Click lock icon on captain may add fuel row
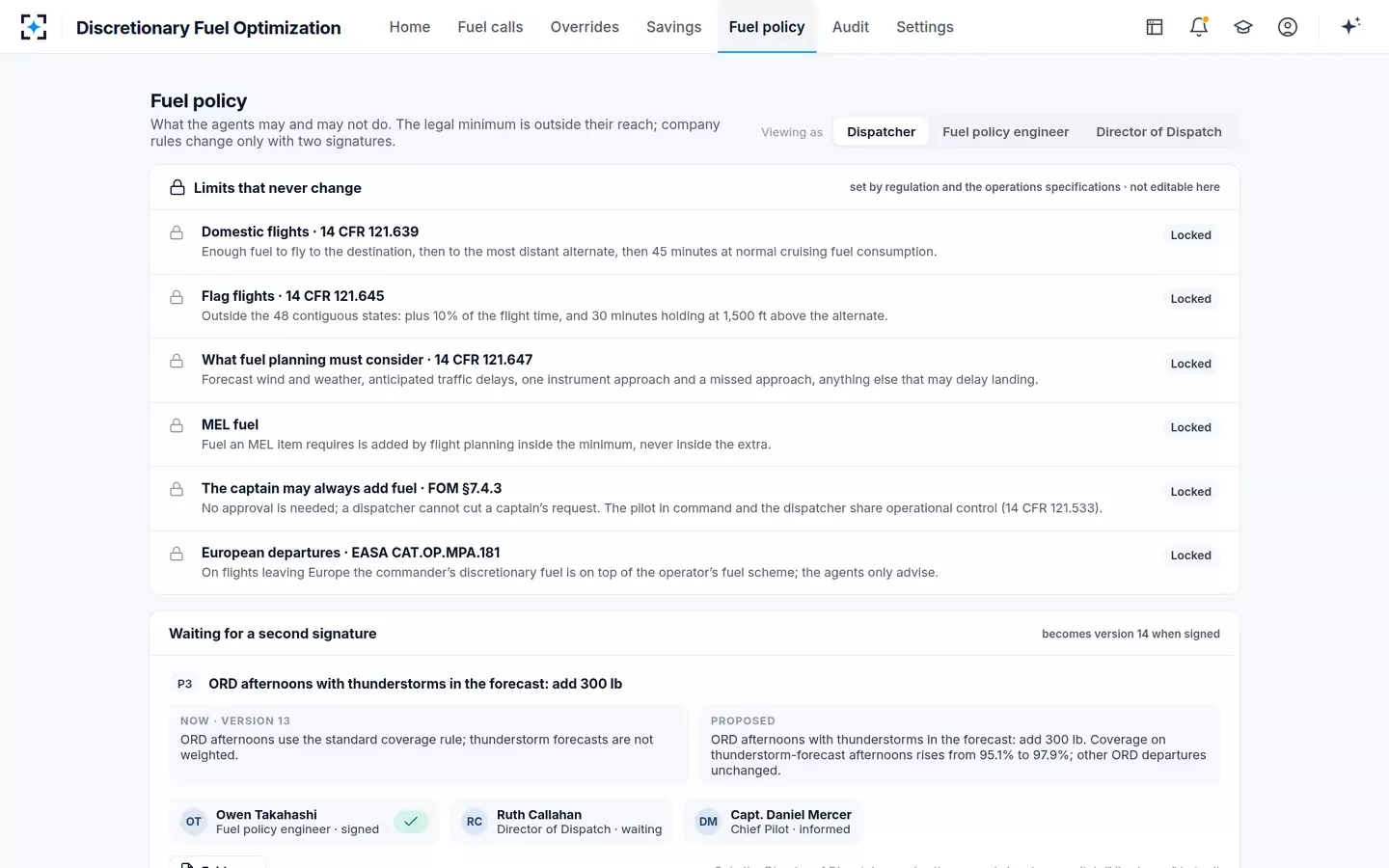The image size is (1389, 868). [177, 489]
